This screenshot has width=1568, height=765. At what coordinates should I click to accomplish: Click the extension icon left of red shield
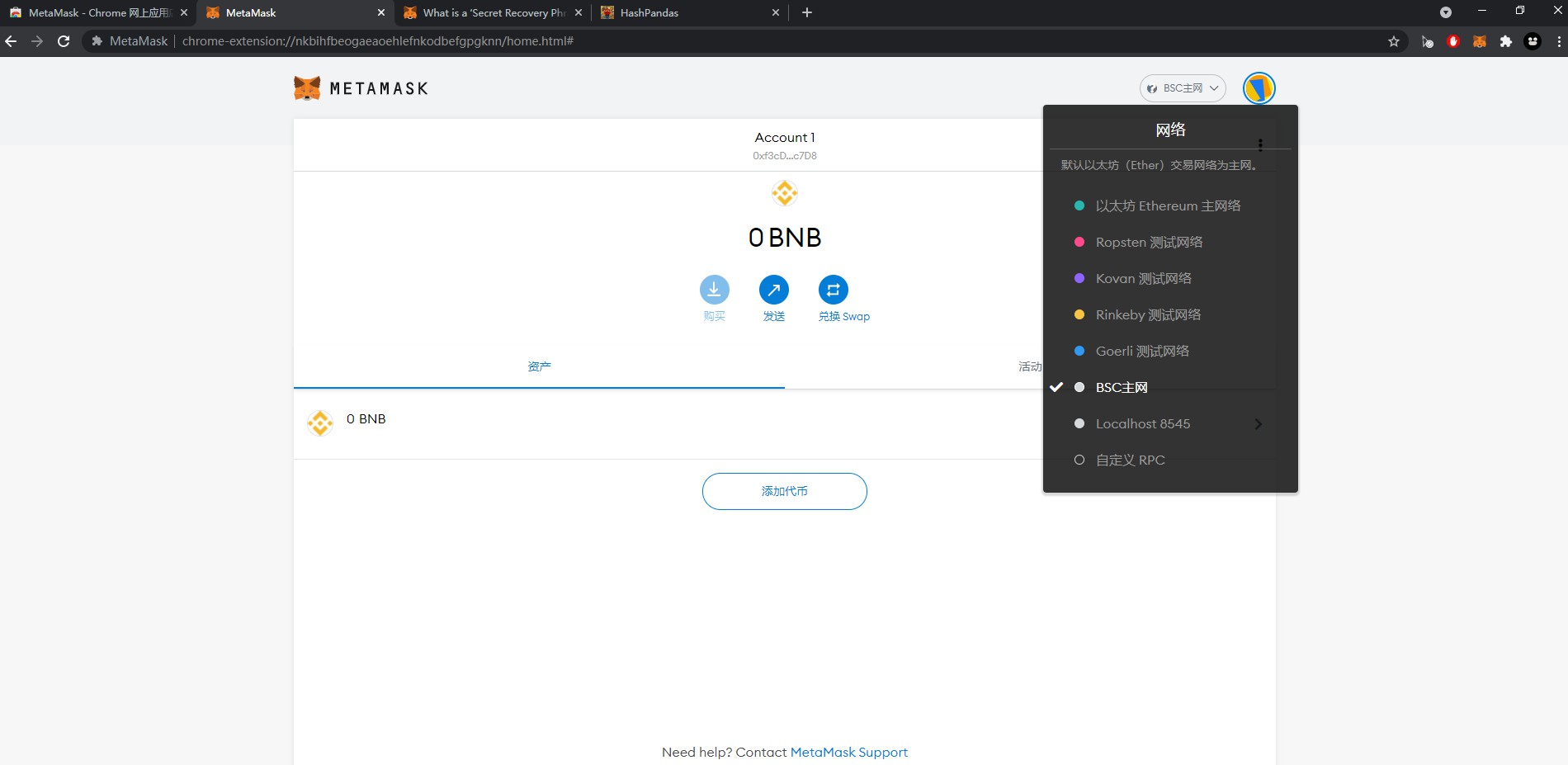click(x=1427, y=41)
